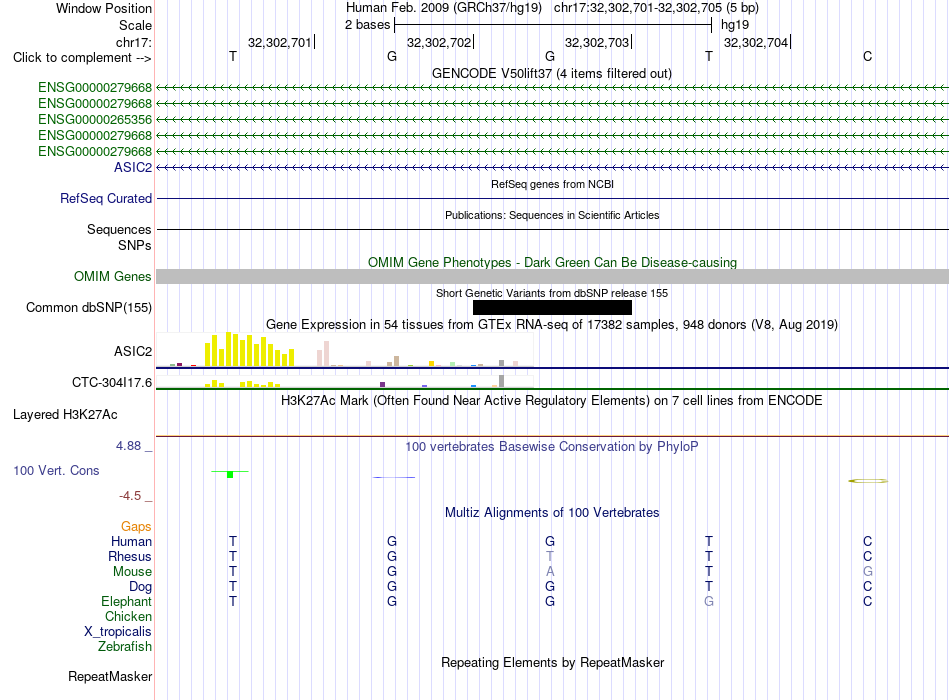Image resolution: width=950 pixels, height=700 pixels.
Task: Click the 'Click to complement -->' label
Action: point(82,58)
